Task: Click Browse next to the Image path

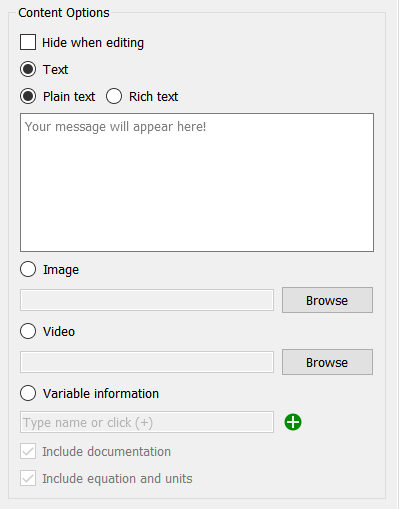Action: [327, 300]
